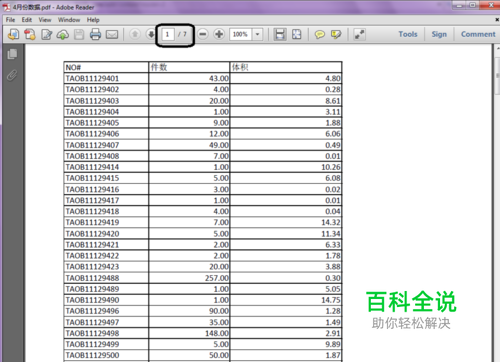Click the value 8.61
This screenshot has height=362, width=500.
tap(333, 101)
